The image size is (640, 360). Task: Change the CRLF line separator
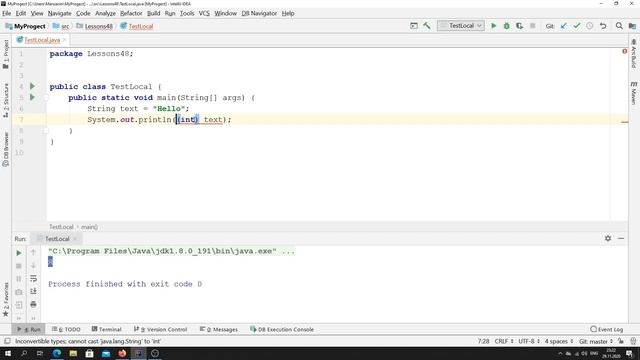504,341
